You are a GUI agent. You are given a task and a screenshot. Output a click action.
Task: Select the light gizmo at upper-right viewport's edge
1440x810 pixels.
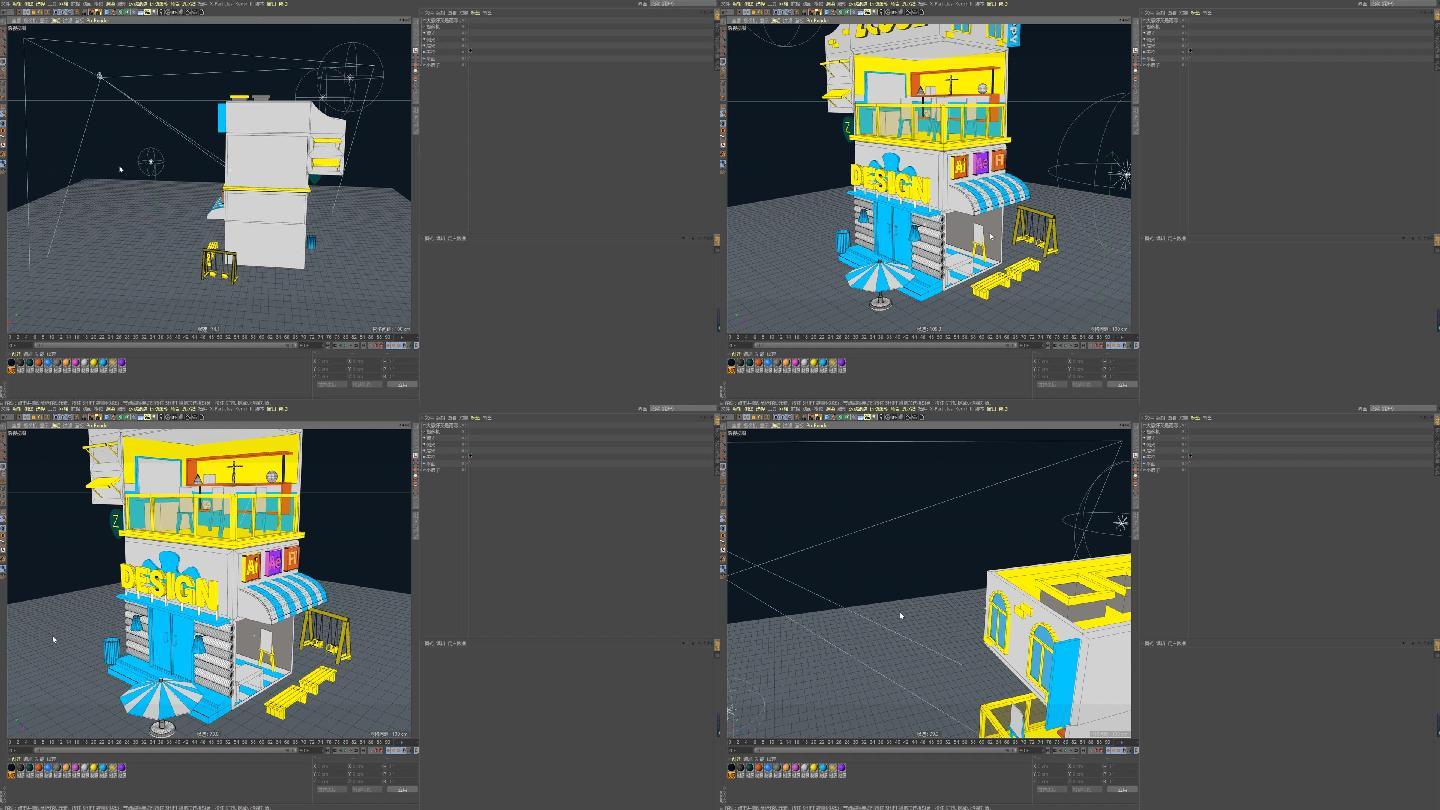(1124, 174)
